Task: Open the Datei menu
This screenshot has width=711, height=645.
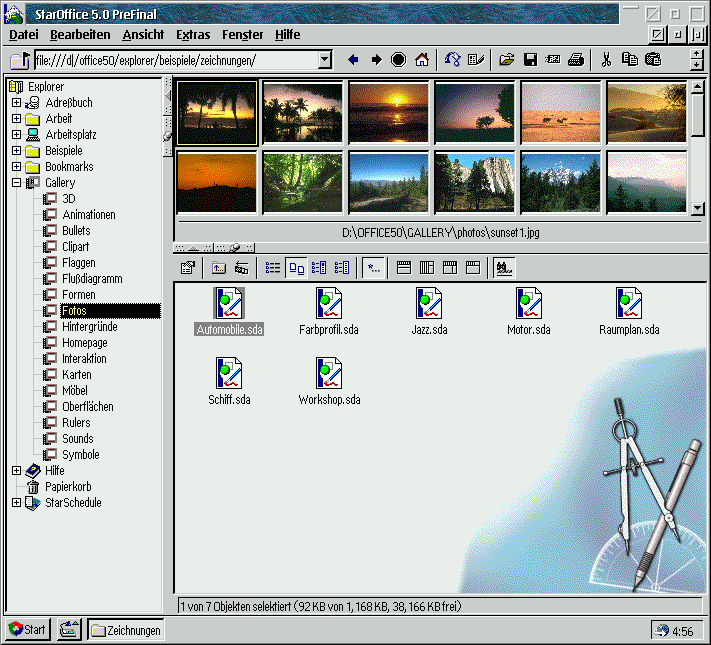Action: click(24, 34)
